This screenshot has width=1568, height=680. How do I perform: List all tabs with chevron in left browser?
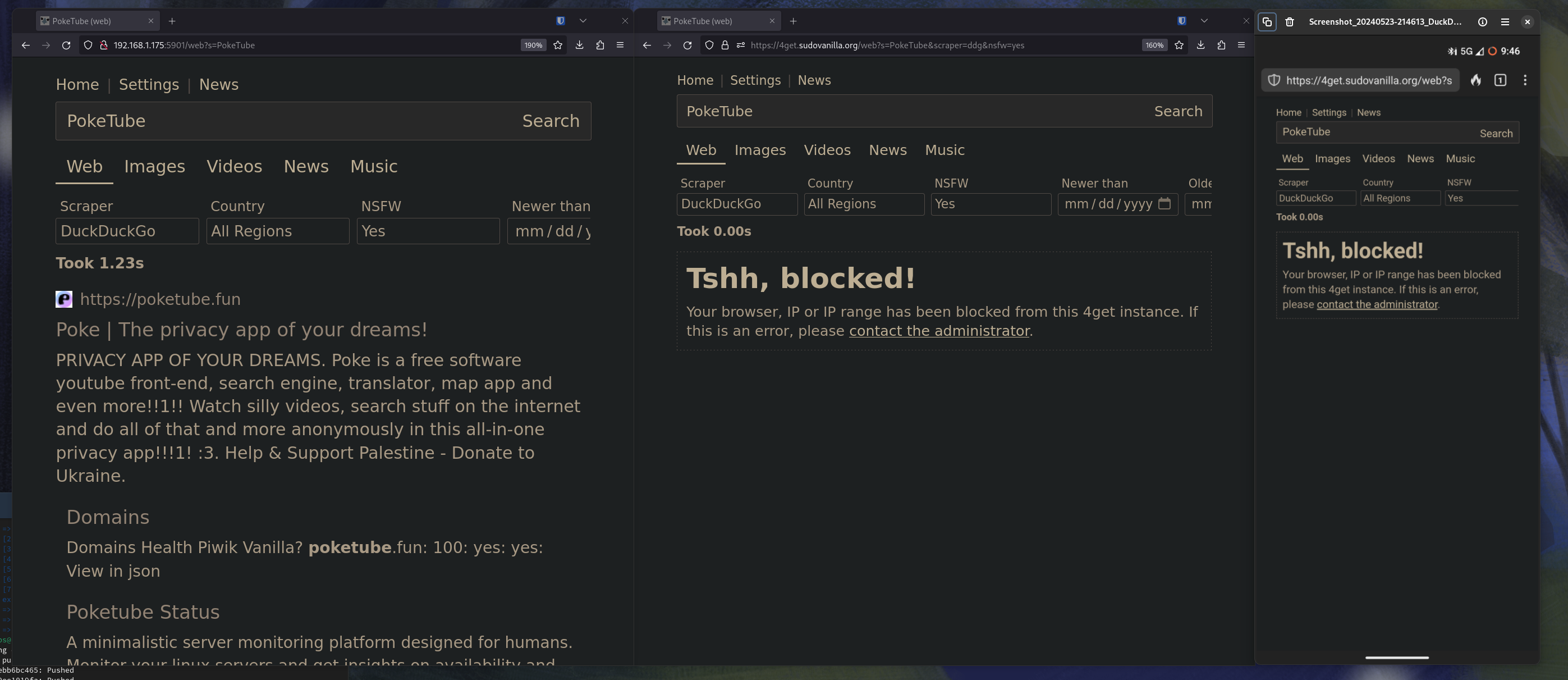point(583,21)
